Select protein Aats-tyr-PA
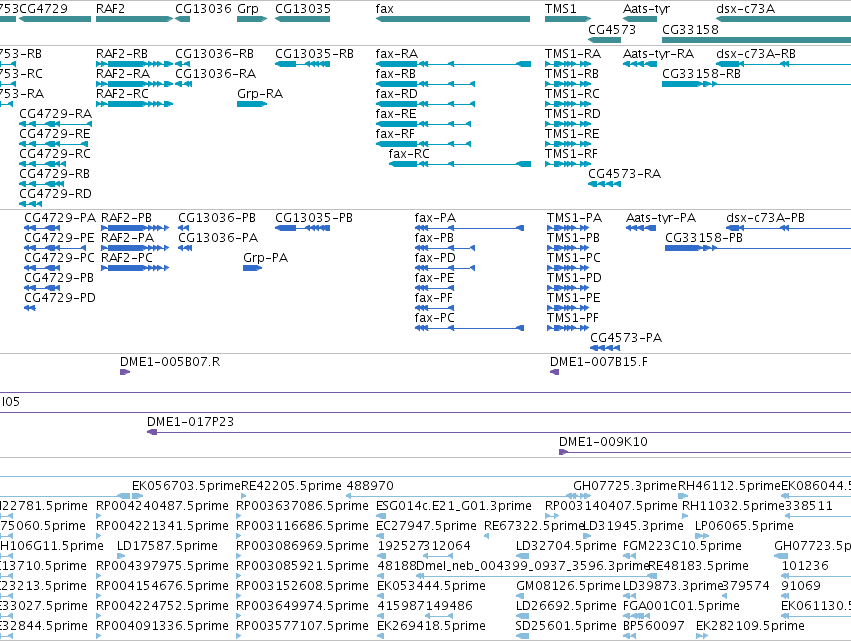Viewport: 851px width, 641px height. point(641,228)
